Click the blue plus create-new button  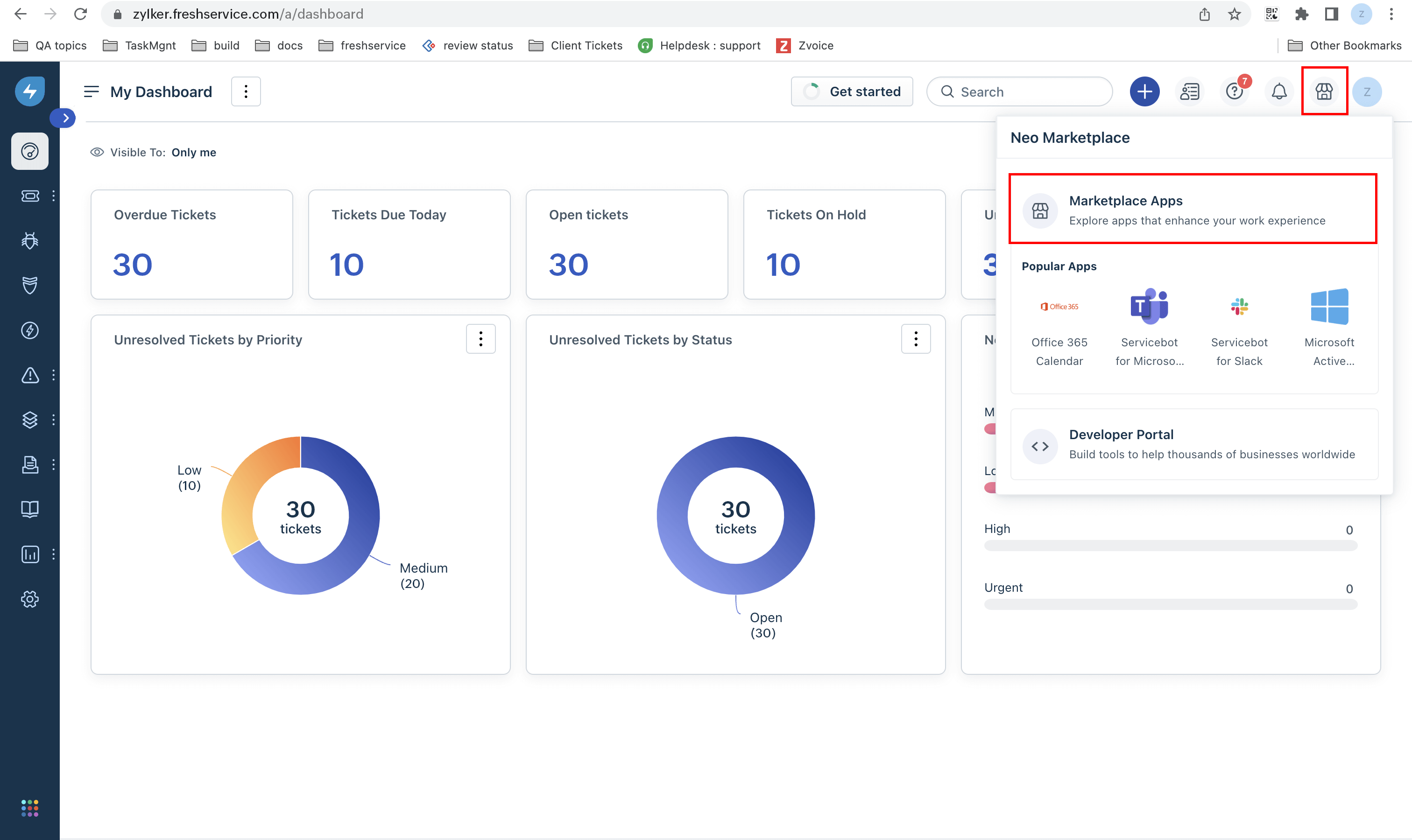pos(1144,91)
